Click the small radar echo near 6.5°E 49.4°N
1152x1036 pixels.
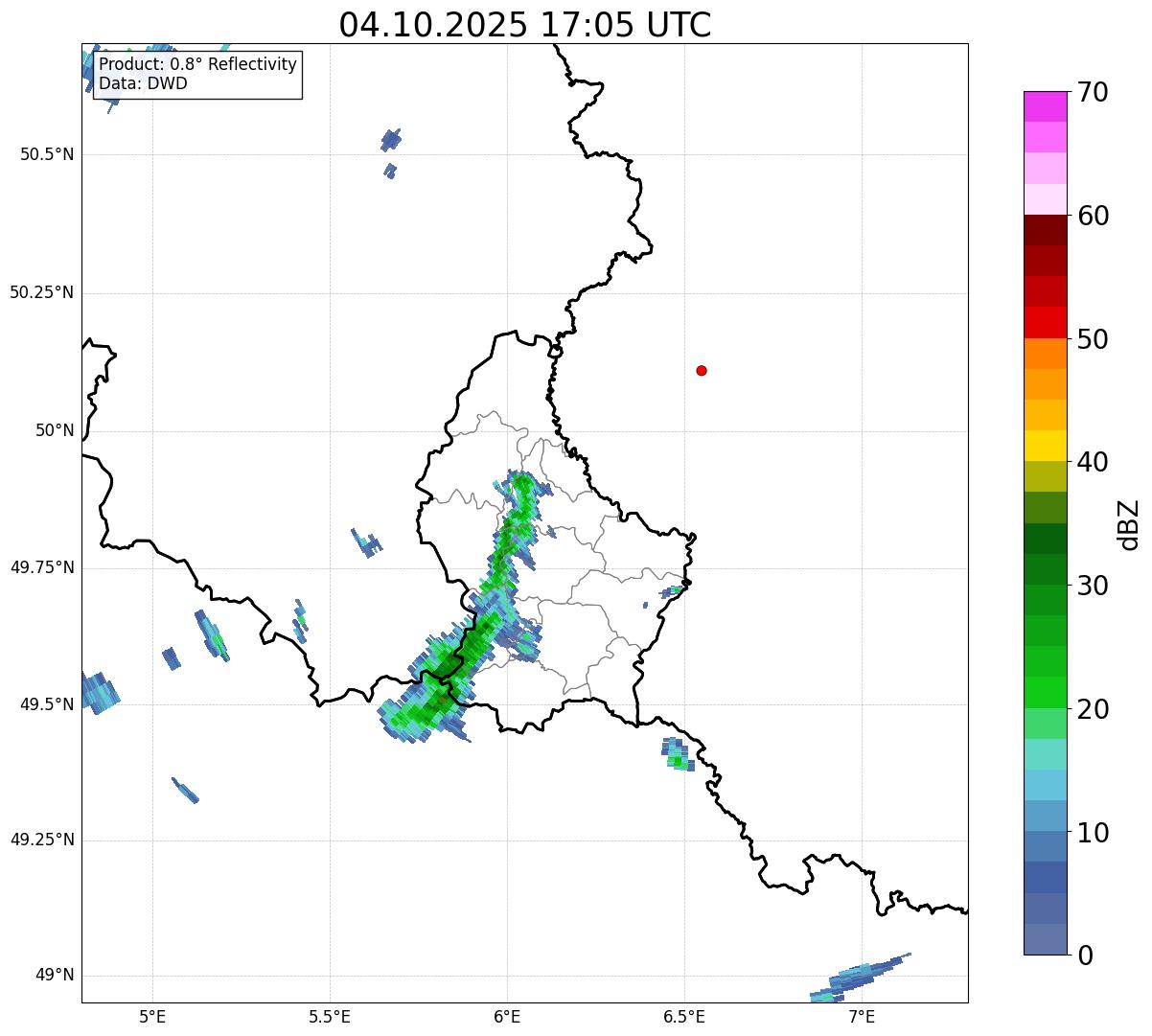pos(677,754)
